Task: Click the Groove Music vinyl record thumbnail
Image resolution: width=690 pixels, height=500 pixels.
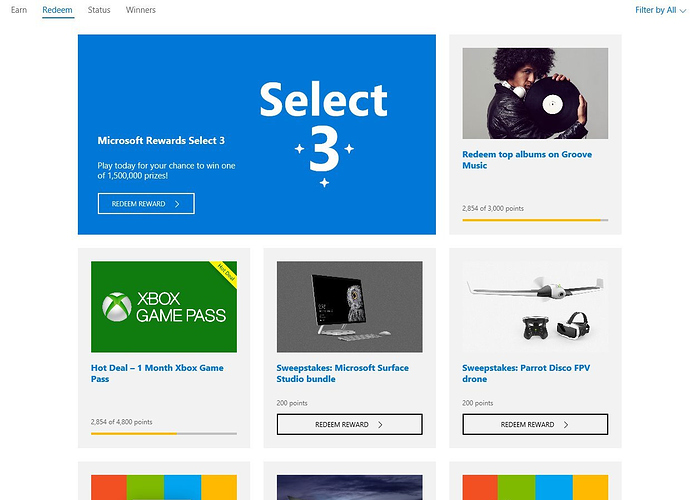Action: click(535, 93)
